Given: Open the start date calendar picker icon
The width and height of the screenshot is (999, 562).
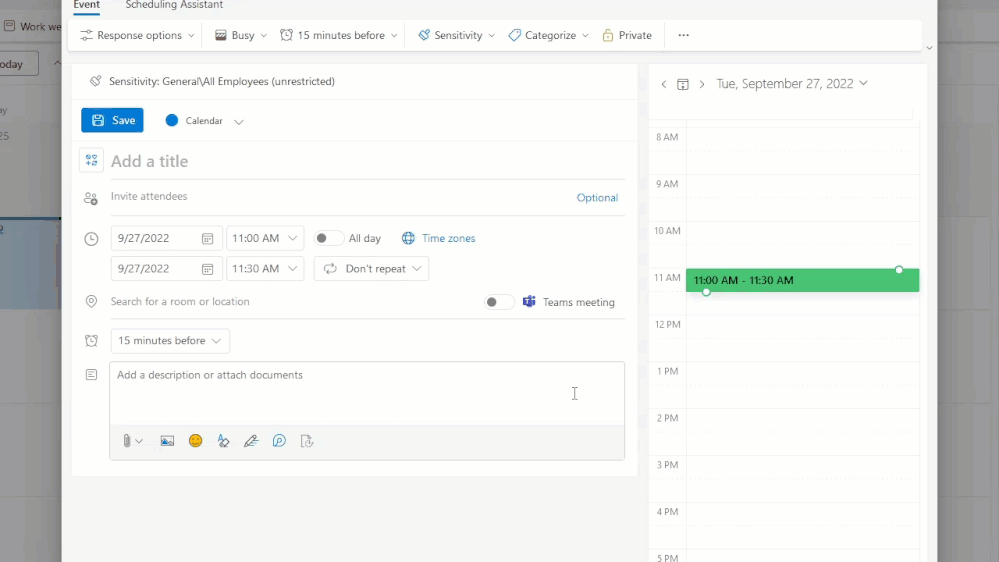Looking at the screenshot, I should 208,238.
